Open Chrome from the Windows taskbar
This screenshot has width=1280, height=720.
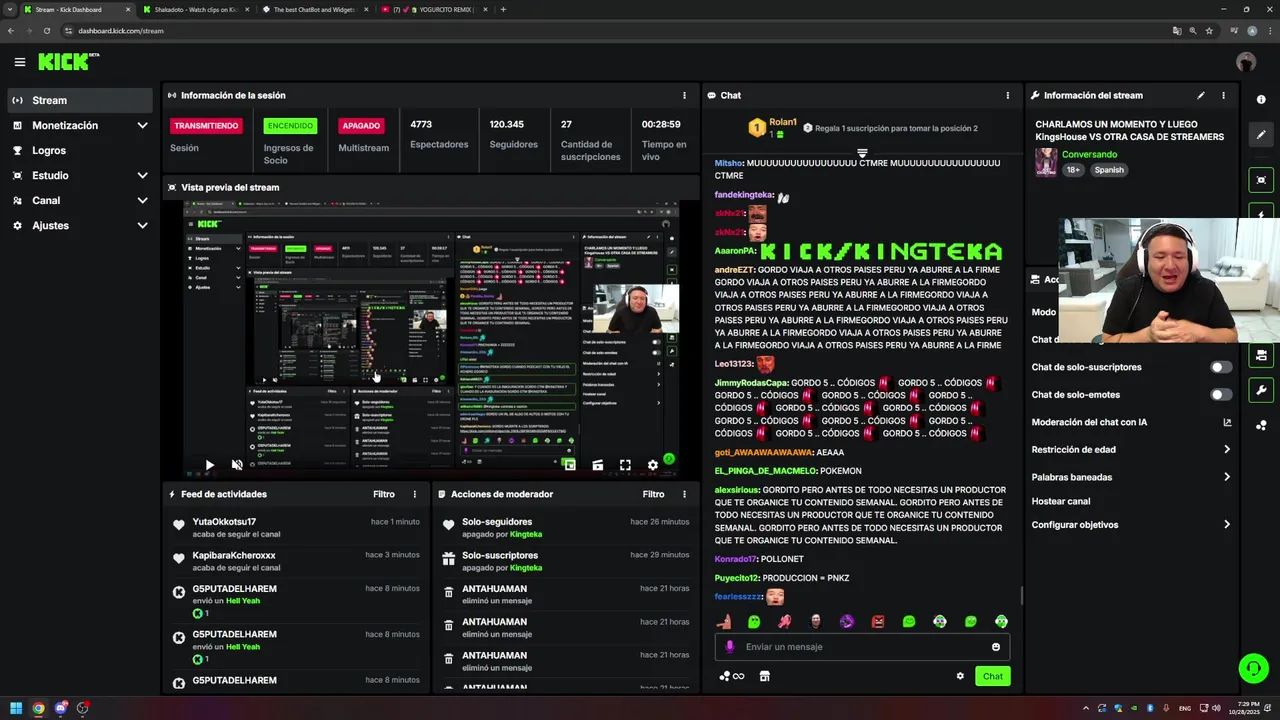coord(38,708)
